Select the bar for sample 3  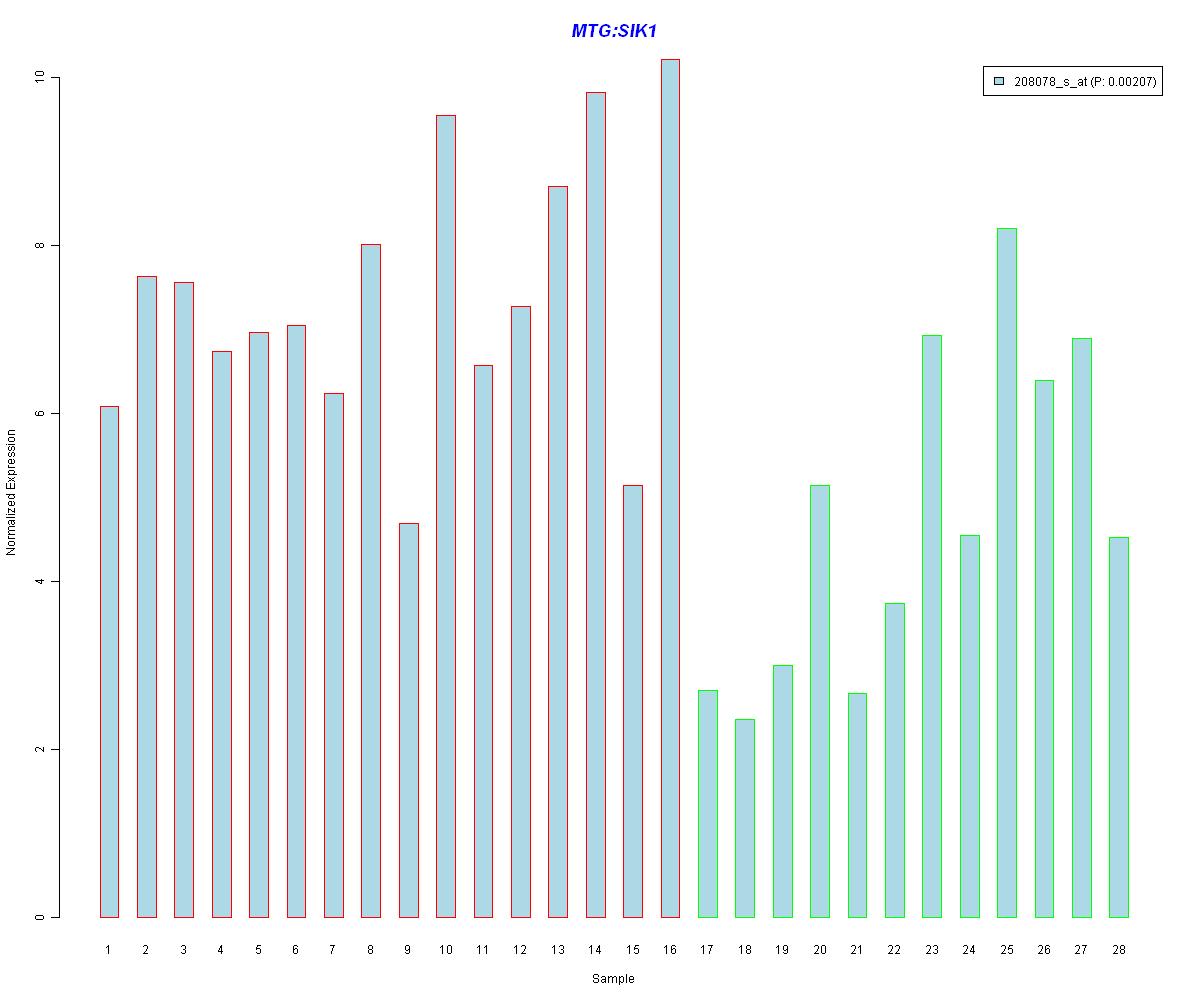point(184,599)
